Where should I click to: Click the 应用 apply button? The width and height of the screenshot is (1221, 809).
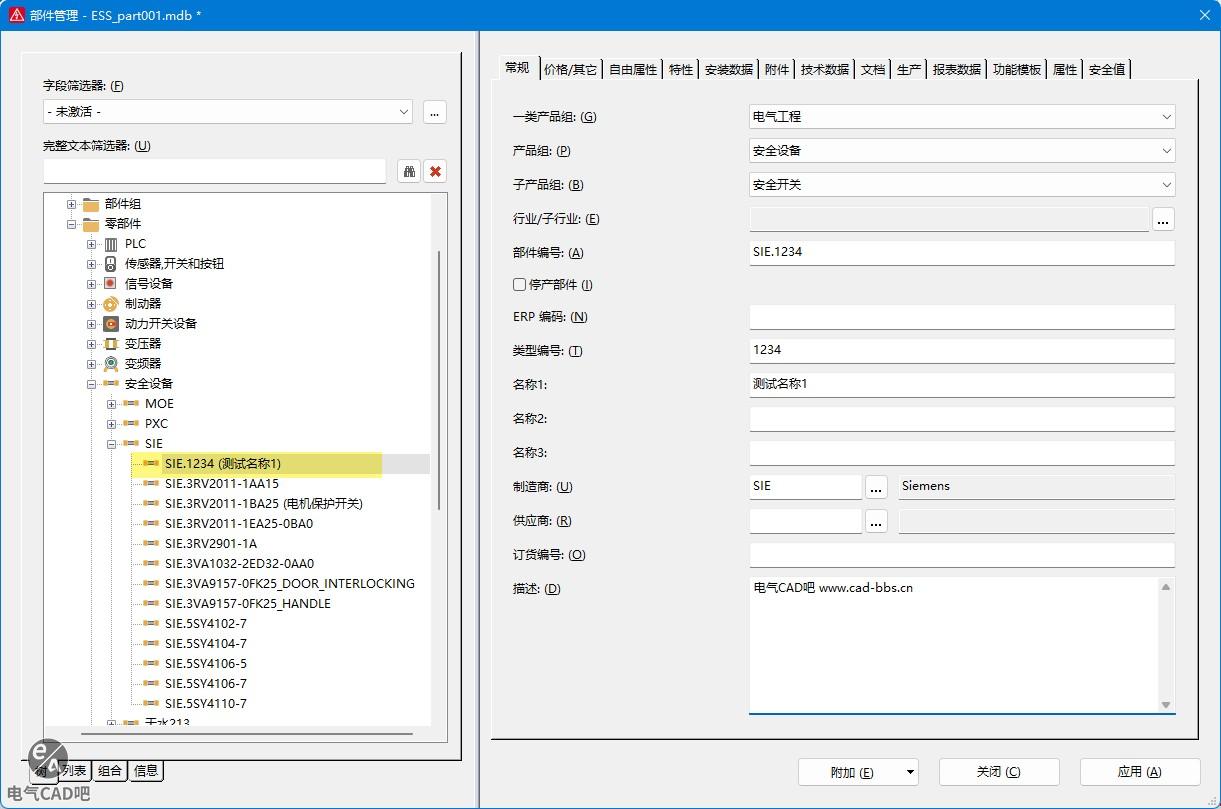point(1139,772)
